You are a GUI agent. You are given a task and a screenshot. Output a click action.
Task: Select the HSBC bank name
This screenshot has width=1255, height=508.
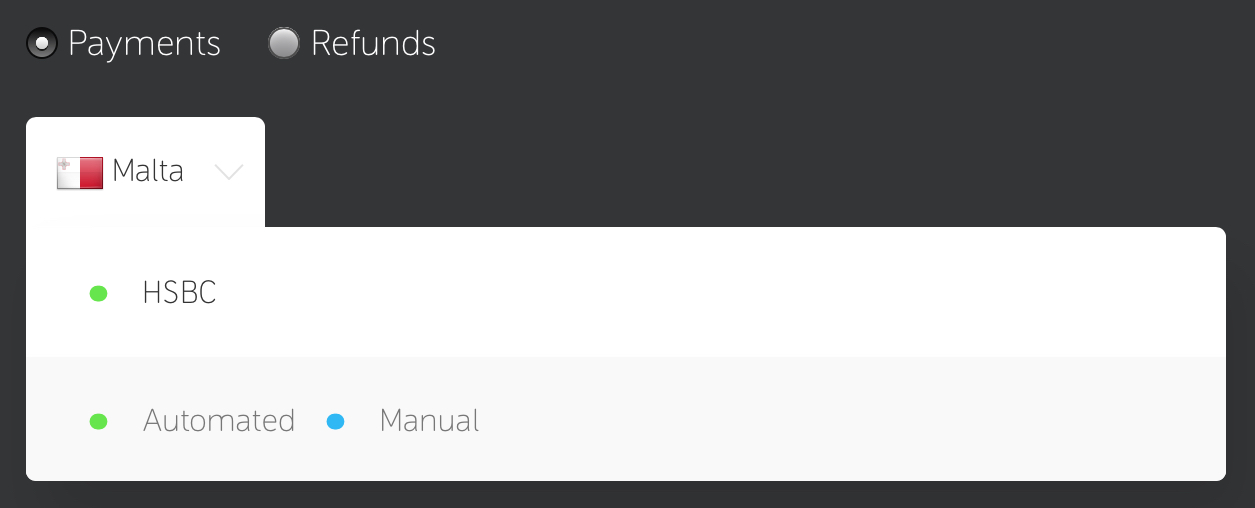(180, 293)
